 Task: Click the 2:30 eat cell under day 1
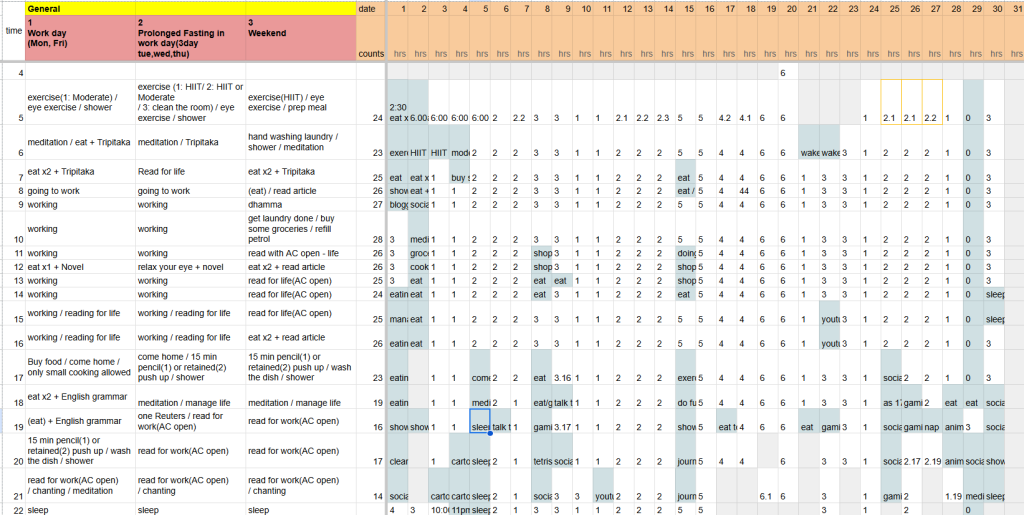point(397,112)
